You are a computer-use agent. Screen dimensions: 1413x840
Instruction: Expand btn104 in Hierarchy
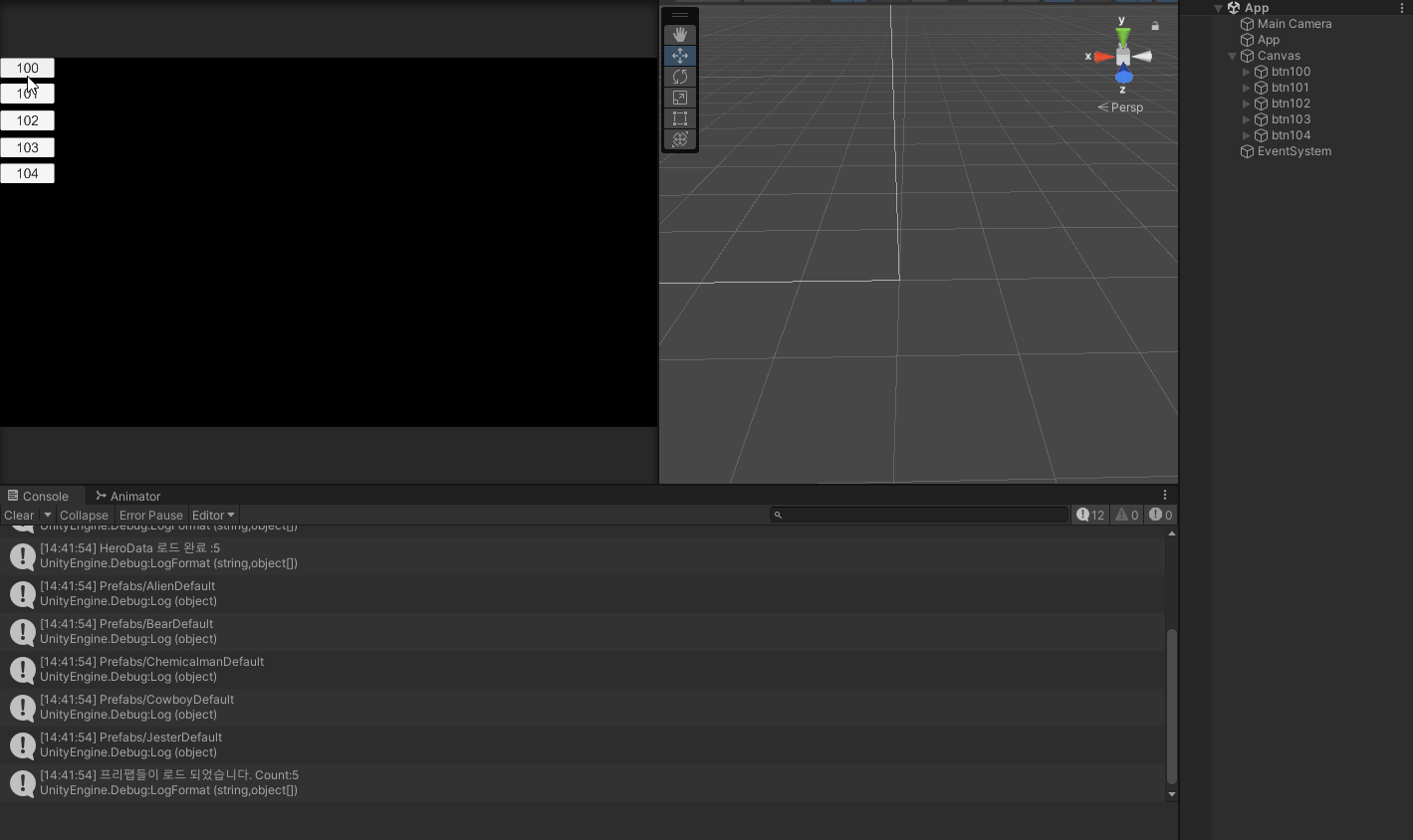pos(1246,135)
